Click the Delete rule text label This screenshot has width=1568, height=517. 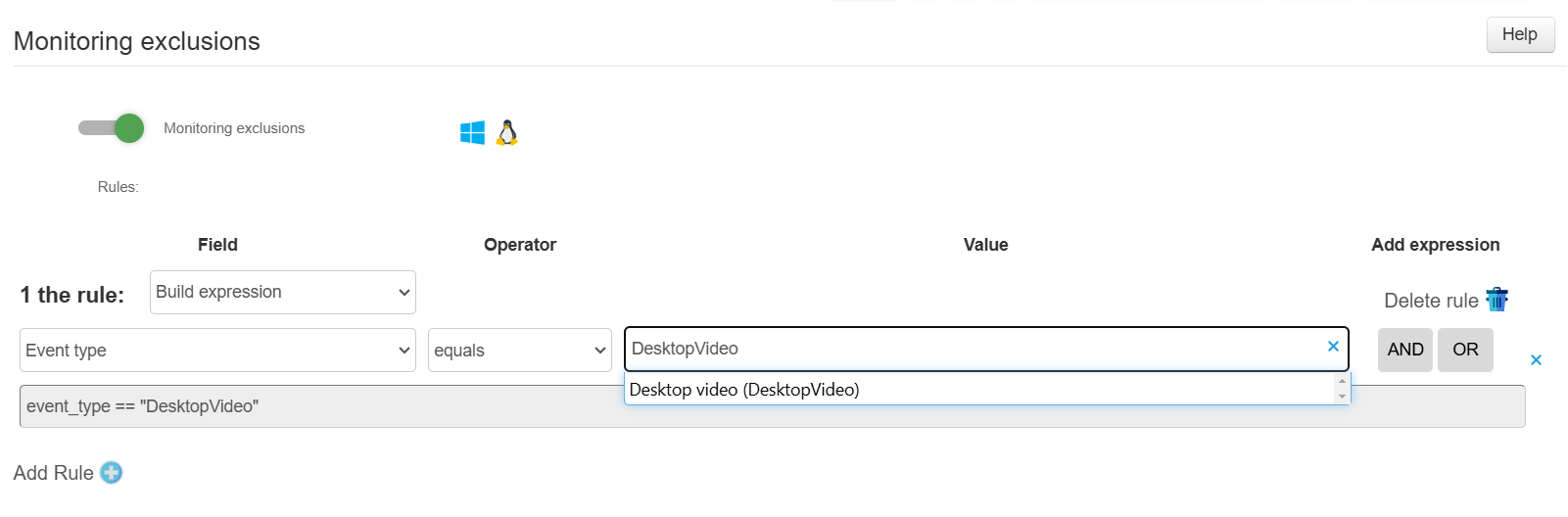tap(1430, 301)
